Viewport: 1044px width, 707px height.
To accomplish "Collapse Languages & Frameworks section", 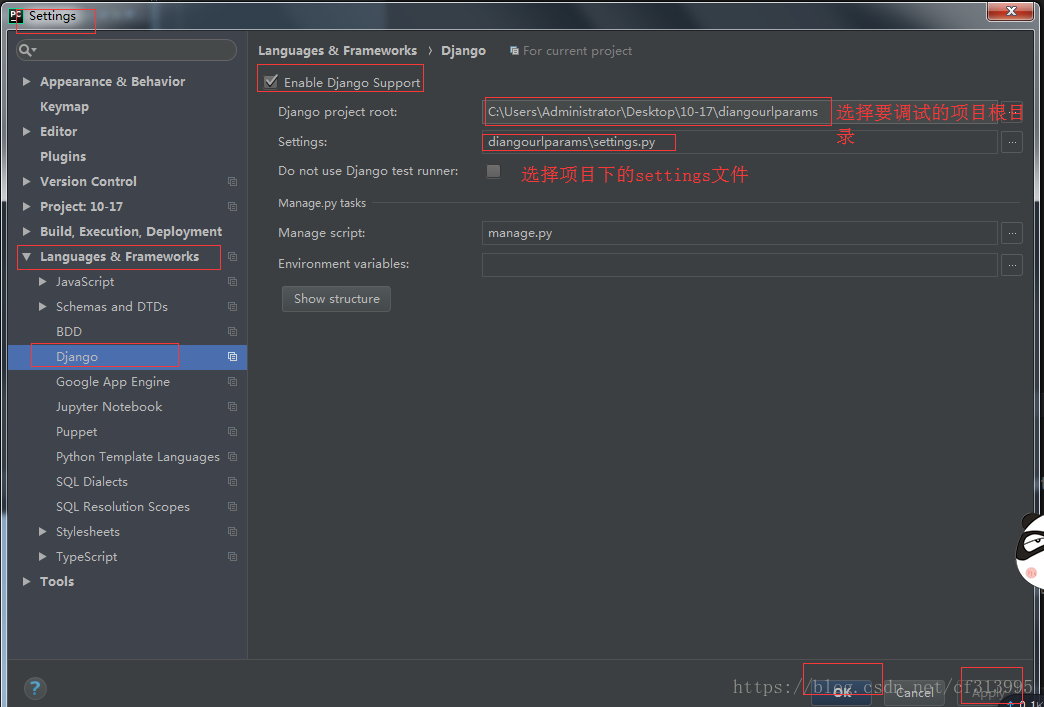I will (27, 257).
